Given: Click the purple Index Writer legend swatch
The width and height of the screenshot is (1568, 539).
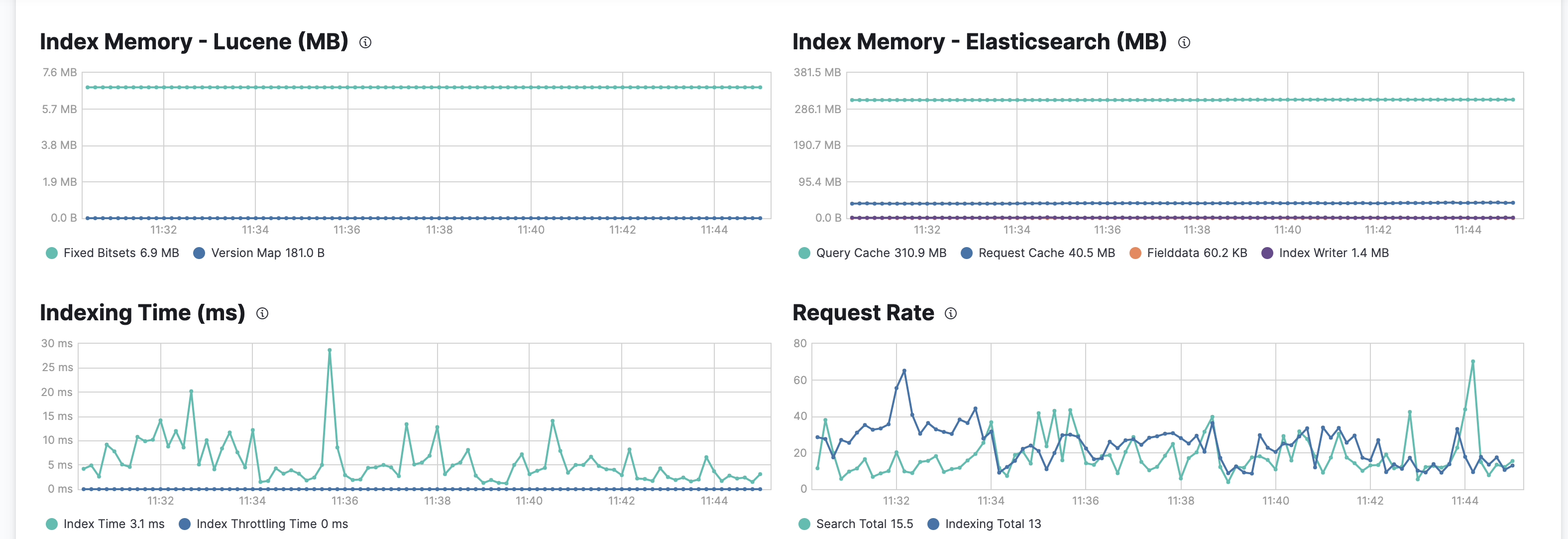Looking at the screenshot, I should pyautogui.click(x=1267, y=254).
